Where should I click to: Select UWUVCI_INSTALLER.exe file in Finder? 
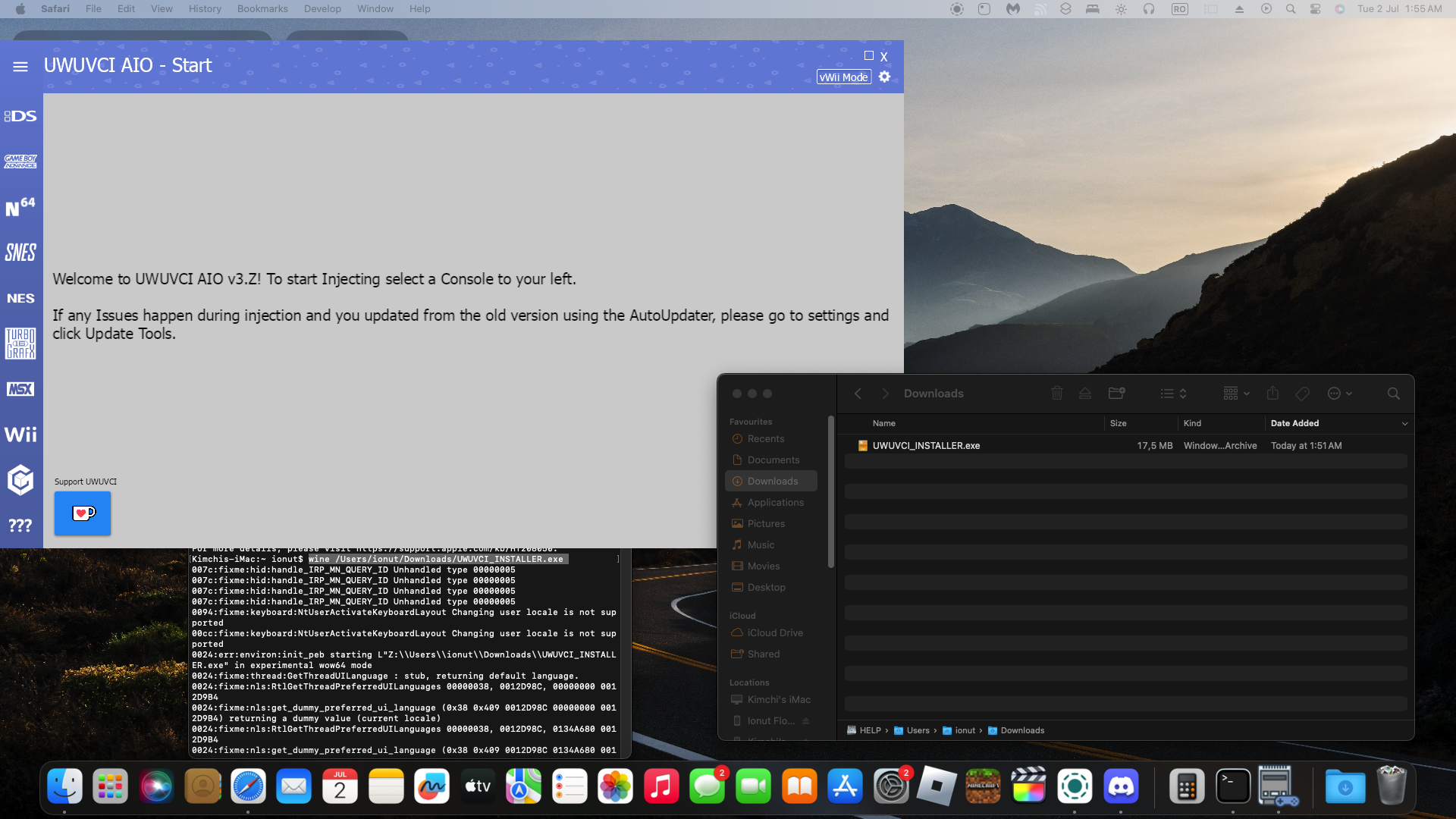pyautogui.click(x=1126, y=446)
